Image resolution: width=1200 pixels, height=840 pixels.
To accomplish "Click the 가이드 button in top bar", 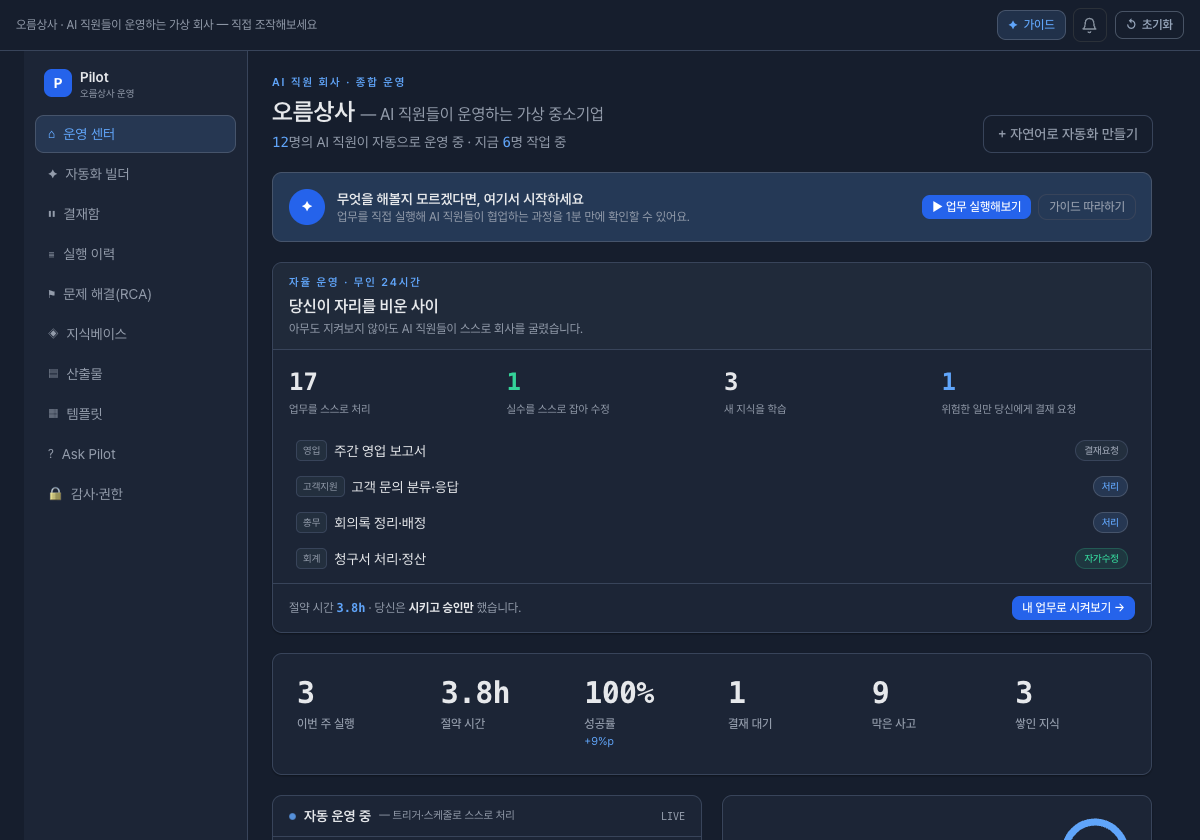I will 1031,25.
